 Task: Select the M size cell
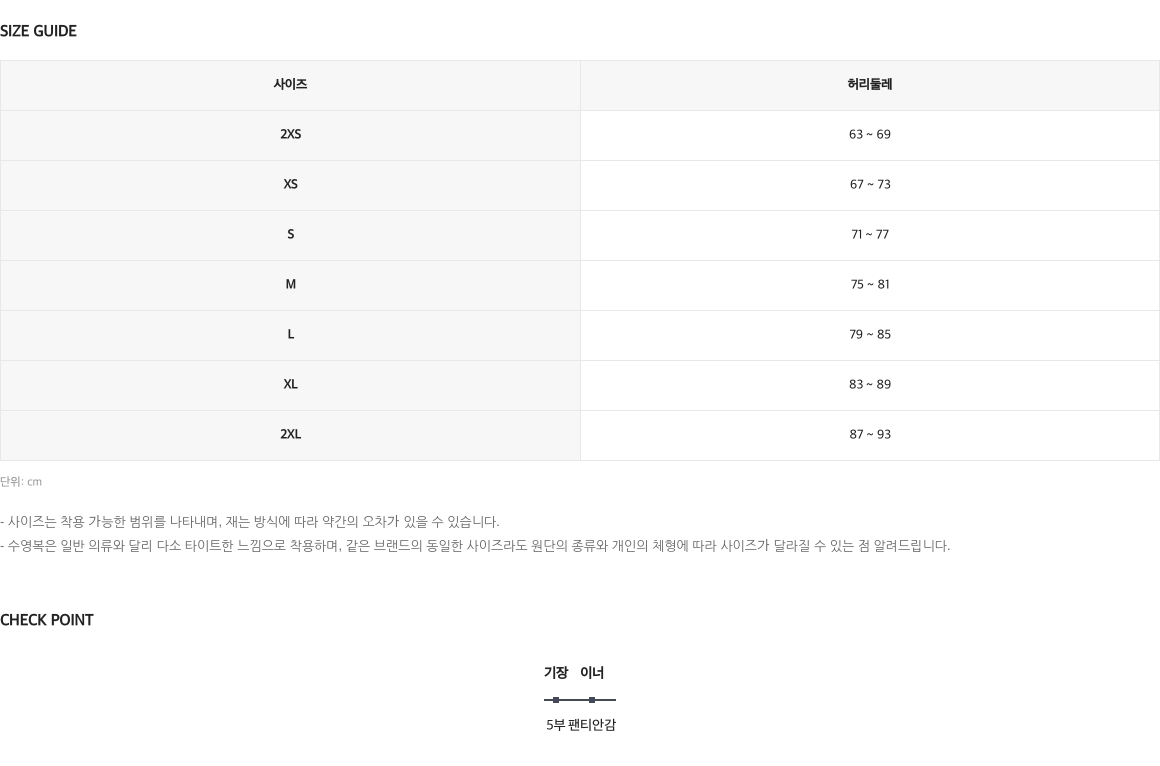coord(290,285)
